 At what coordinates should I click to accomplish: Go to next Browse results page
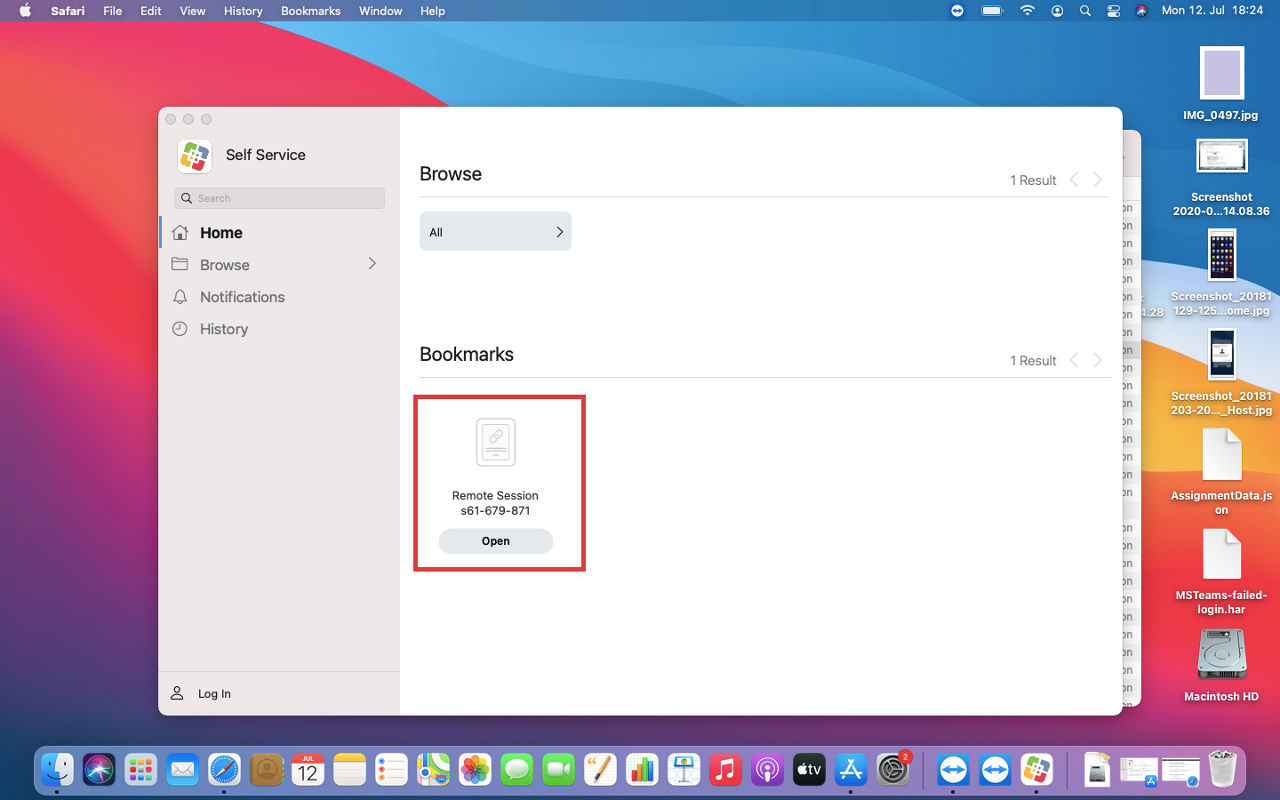pos(1098,180)
